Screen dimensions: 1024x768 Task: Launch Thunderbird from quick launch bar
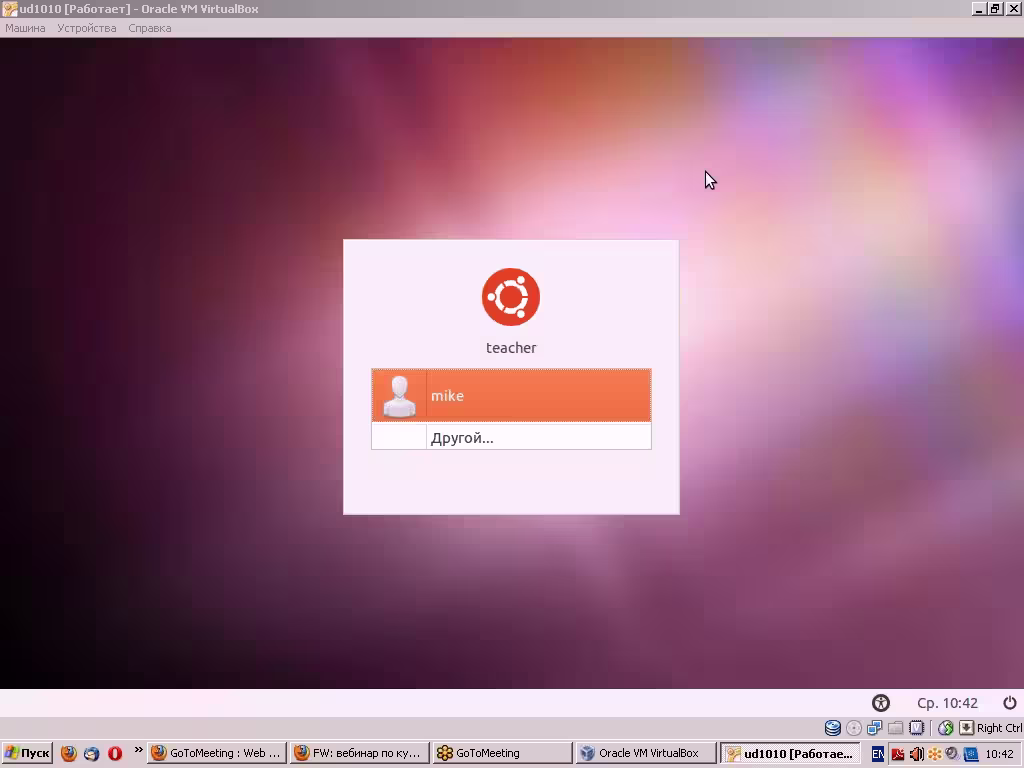tap(91, 753)
